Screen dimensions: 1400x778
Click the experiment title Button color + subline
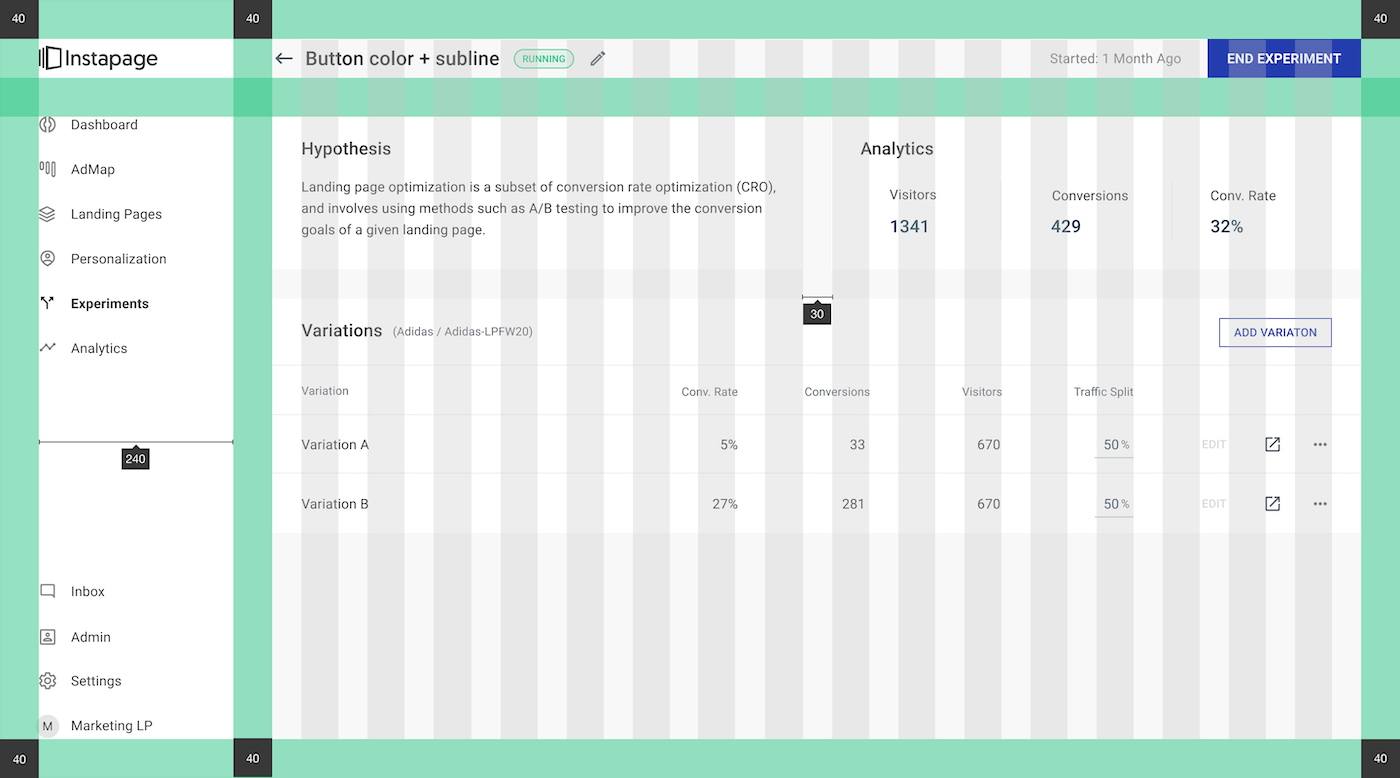click(402, 58)
